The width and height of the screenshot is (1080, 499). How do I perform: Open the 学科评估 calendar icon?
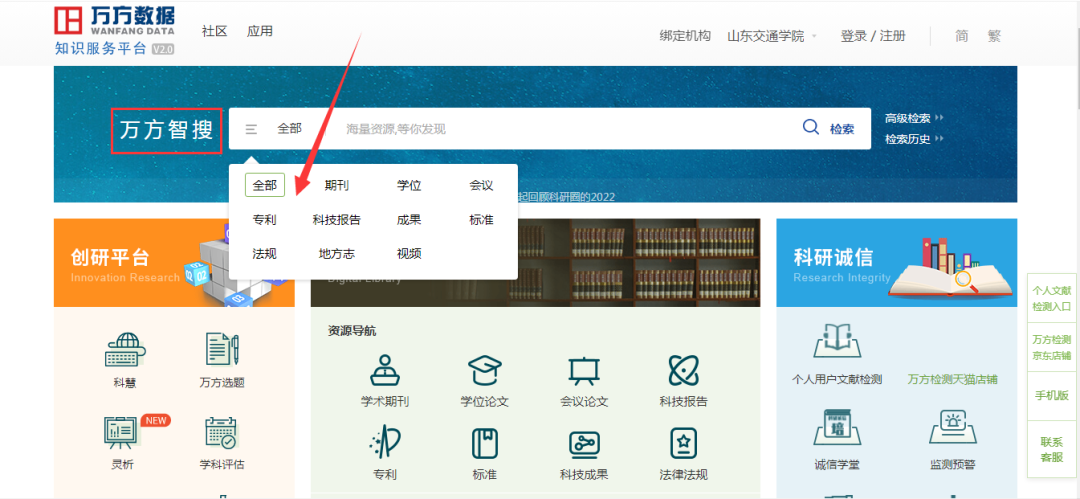[222, 434]
